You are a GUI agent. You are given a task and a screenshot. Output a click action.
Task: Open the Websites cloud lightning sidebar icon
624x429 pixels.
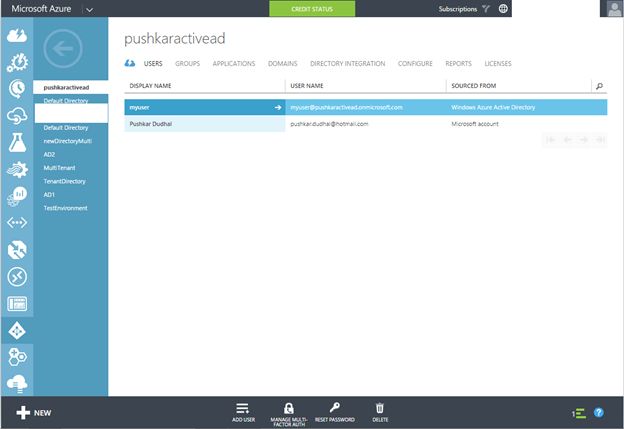(17, 36)
